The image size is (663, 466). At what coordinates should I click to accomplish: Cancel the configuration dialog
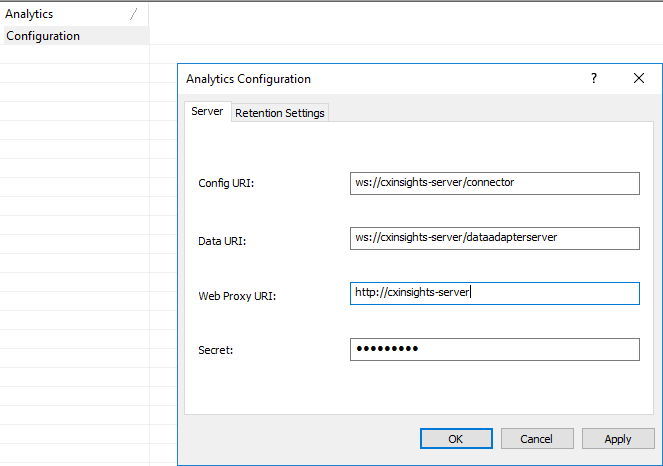click(x=536, y=439)
